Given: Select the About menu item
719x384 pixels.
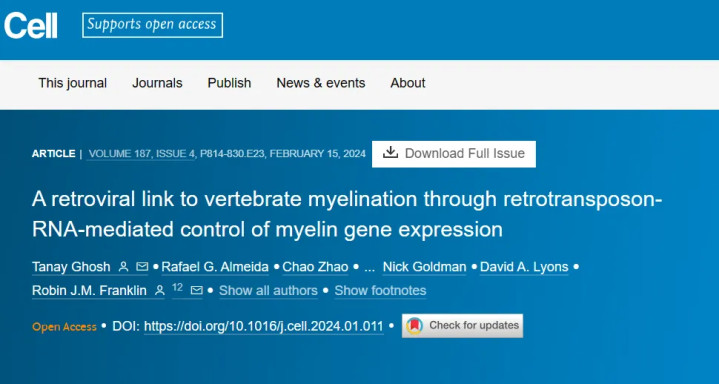Looking at the screenshot, I should click(x=408, y=83).
